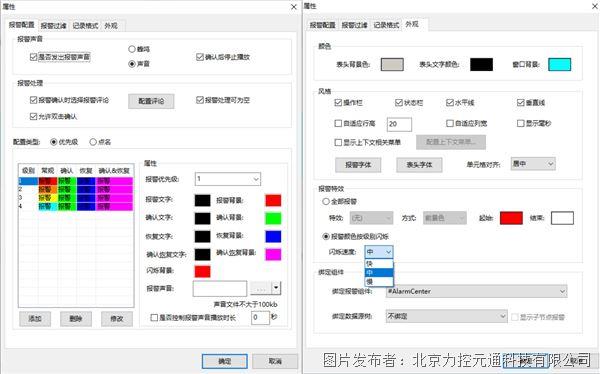Uncheck 允许双击确认 checkbox
The height and width of the screenshot is (374, 600).
tap(33, 116)
